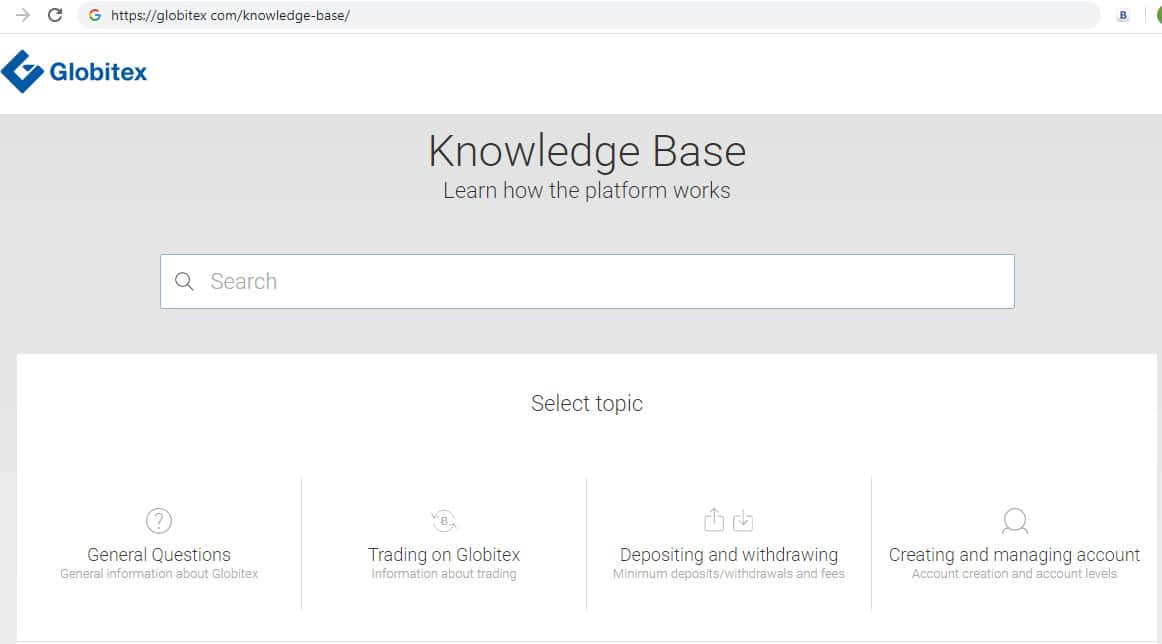Click the bitcoin trading exchange icon

point(443,521)
